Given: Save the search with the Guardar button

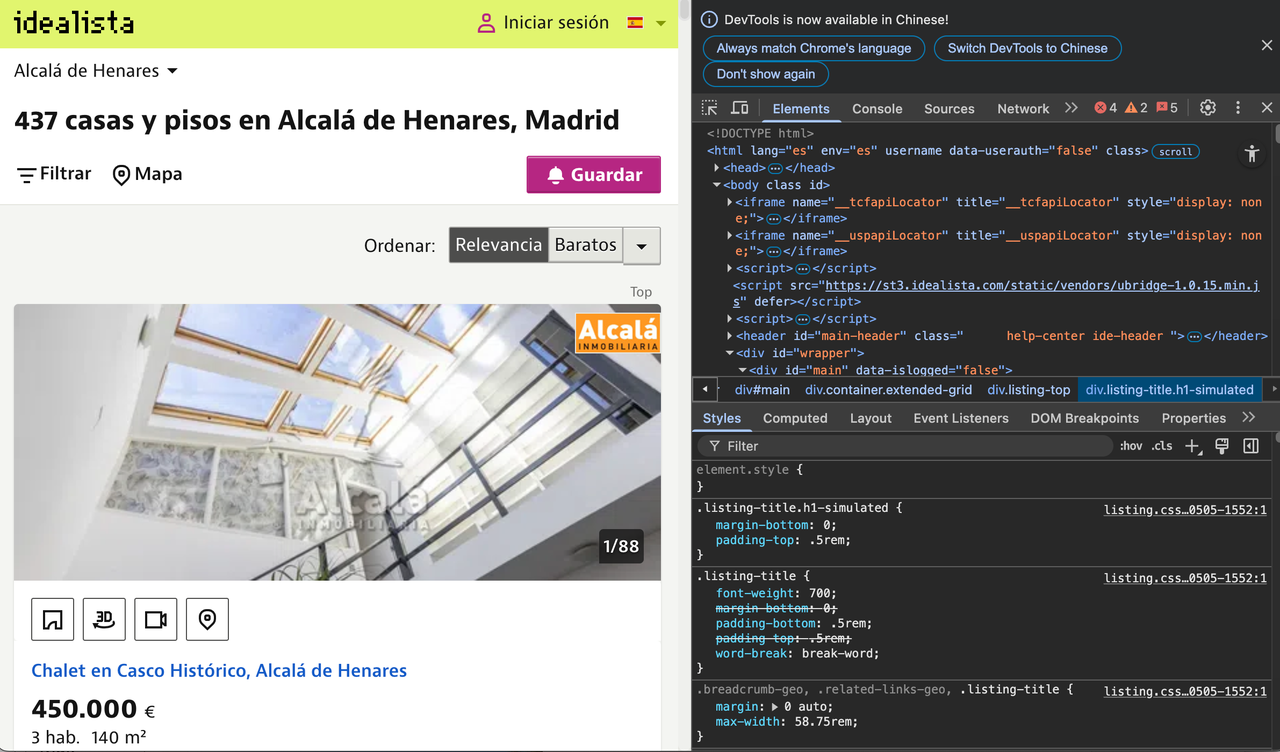Looking at the screenshot, I should [594, 174].
